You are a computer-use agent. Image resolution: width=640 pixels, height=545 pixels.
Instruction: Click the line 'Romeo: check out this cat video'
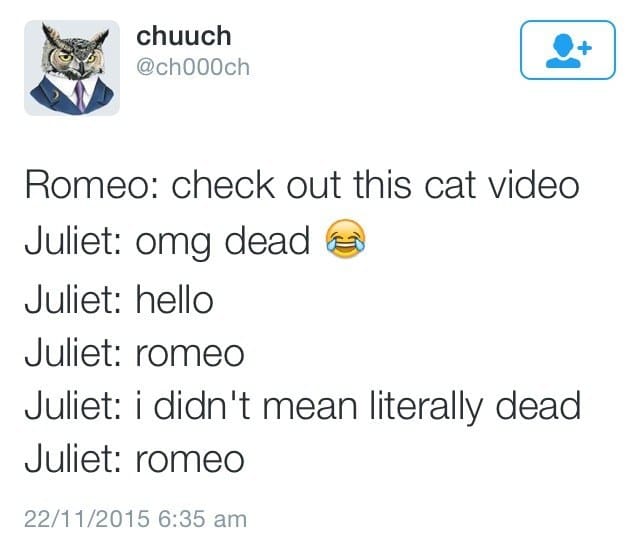coord(302,186)
